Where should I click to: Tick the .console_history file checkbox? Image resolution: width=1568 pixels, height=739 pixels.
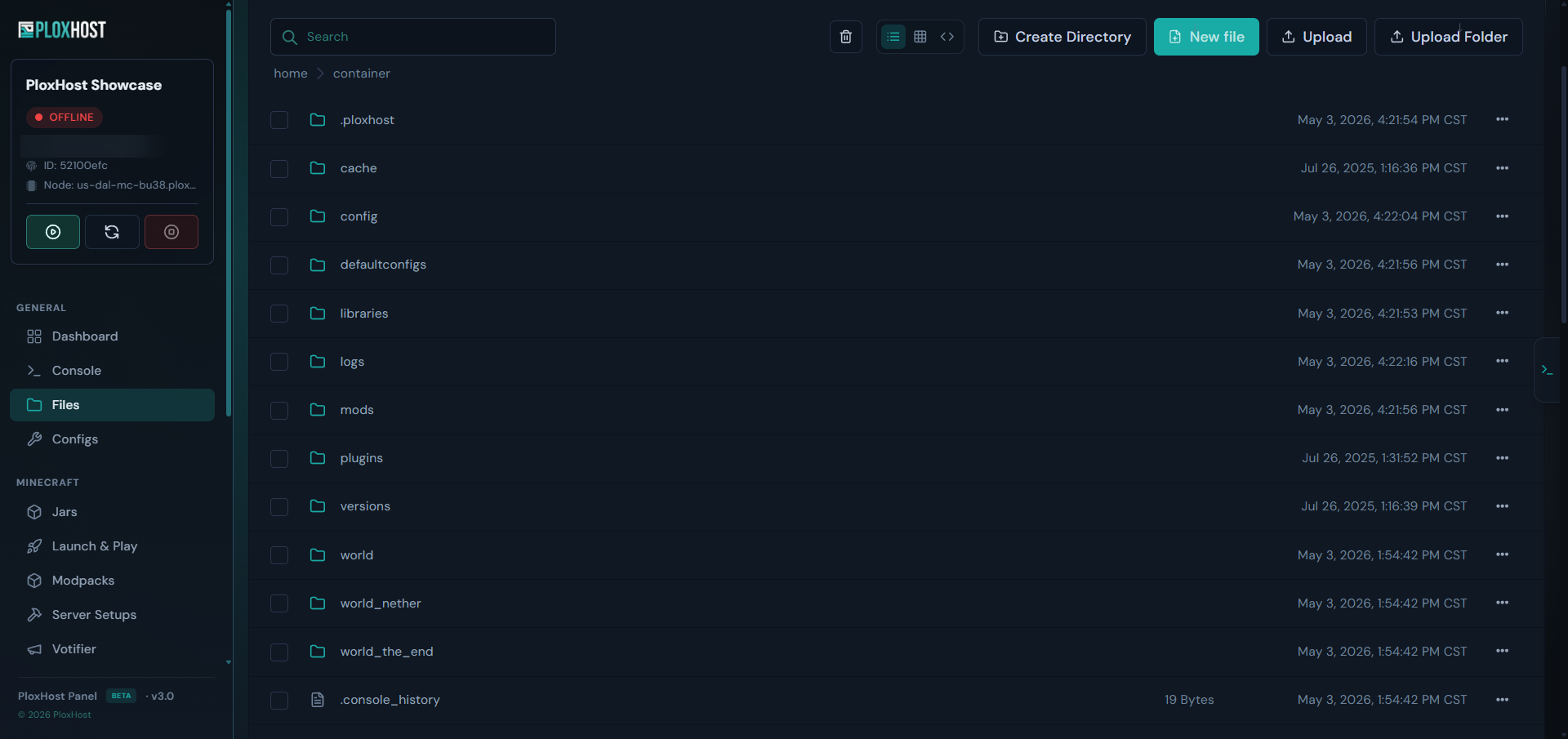coord(279,700)
